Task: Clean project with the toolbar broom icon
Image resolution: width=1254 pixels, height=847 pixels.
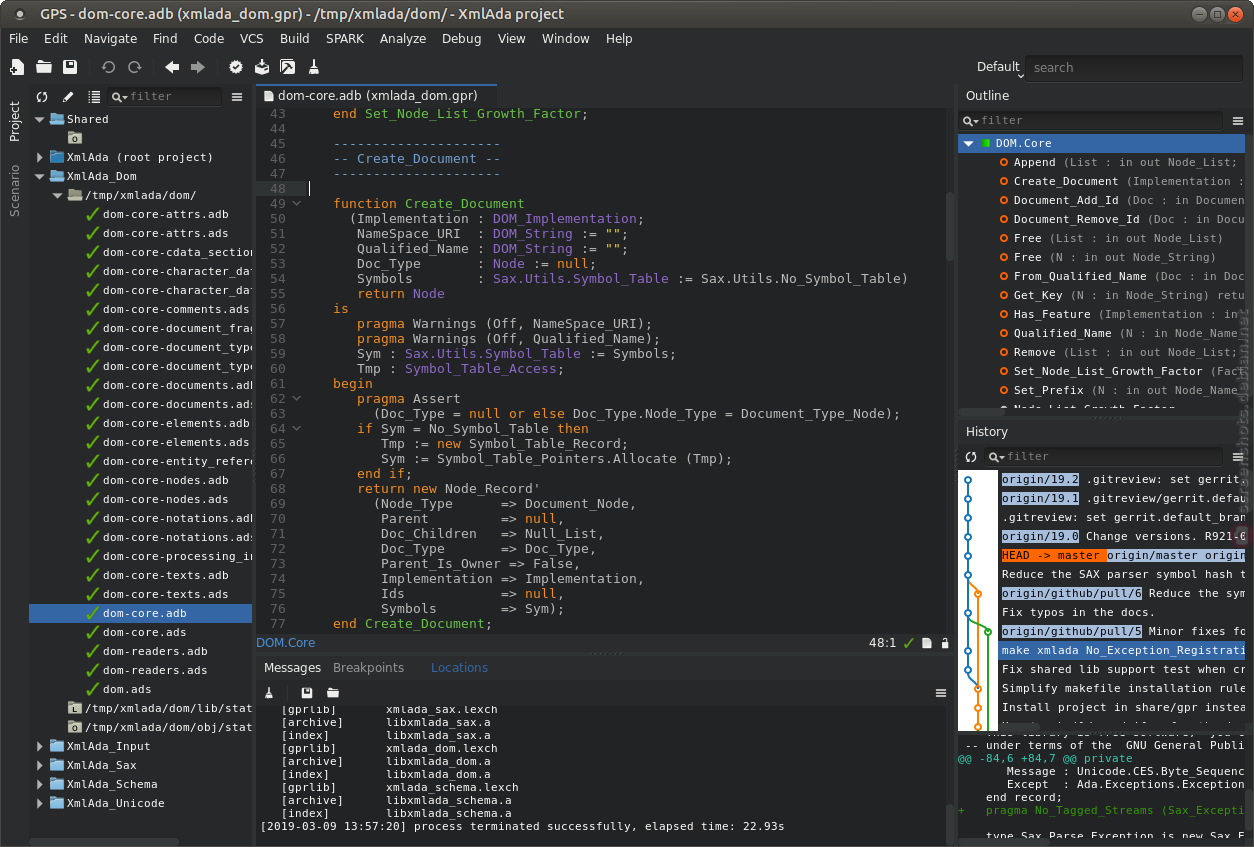Action: point(314,67)
